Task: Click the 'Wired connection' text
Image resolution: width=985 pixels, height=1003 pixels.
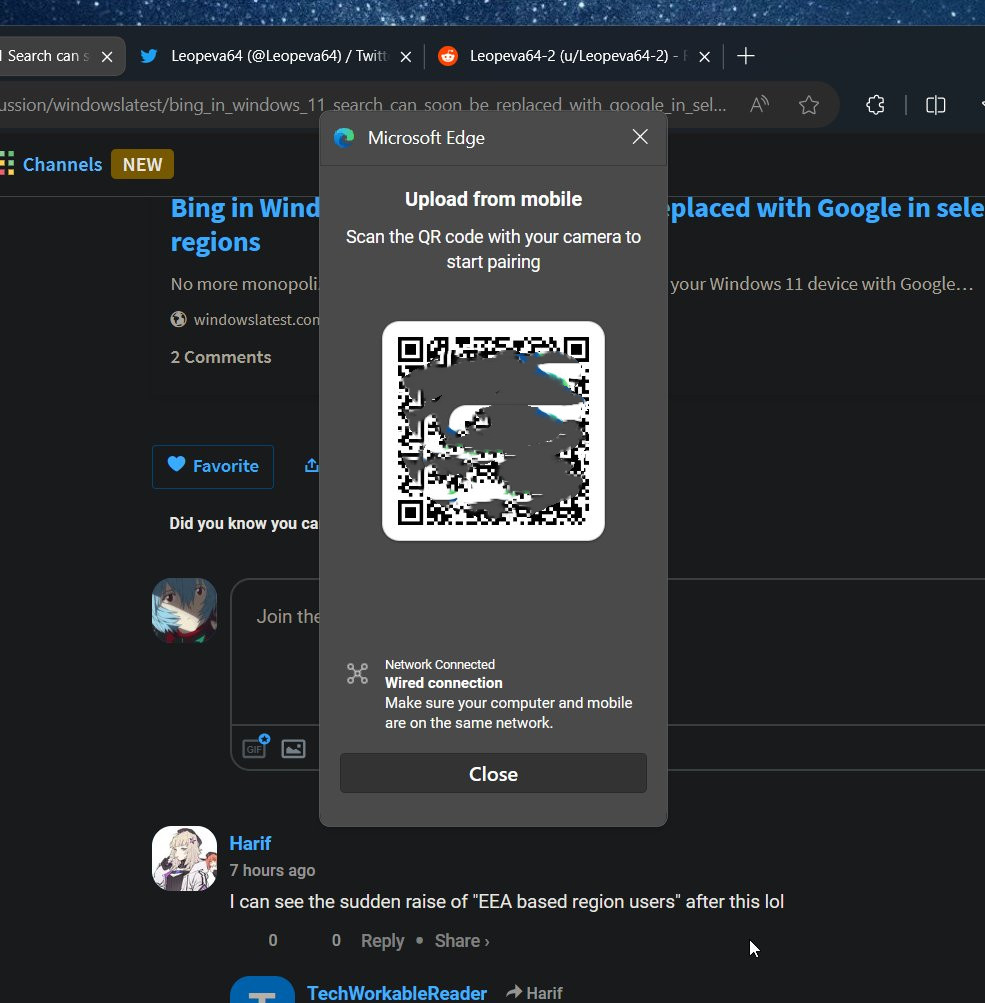Action: tap(444, 683)
